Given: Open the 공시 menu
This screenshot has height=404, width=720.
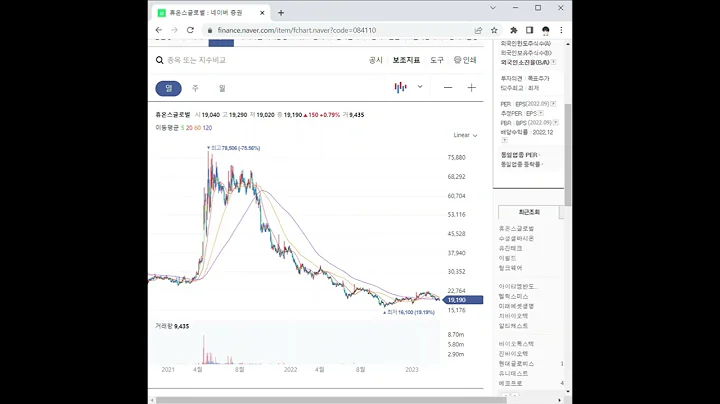Looking at the screenshot, I should [376, 60].
